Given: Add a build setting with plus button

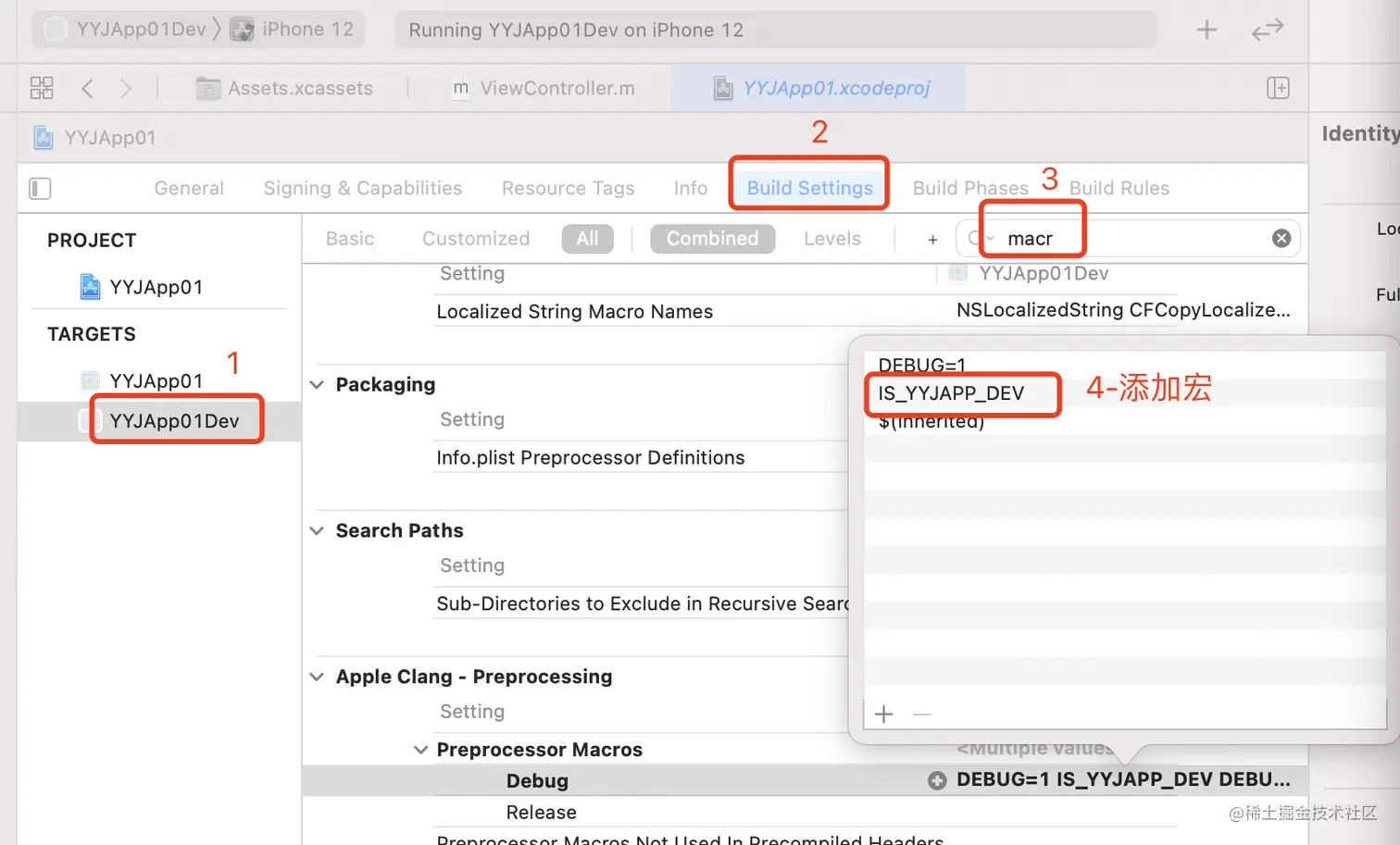Looking at the screenshot, I should [932, 240].
